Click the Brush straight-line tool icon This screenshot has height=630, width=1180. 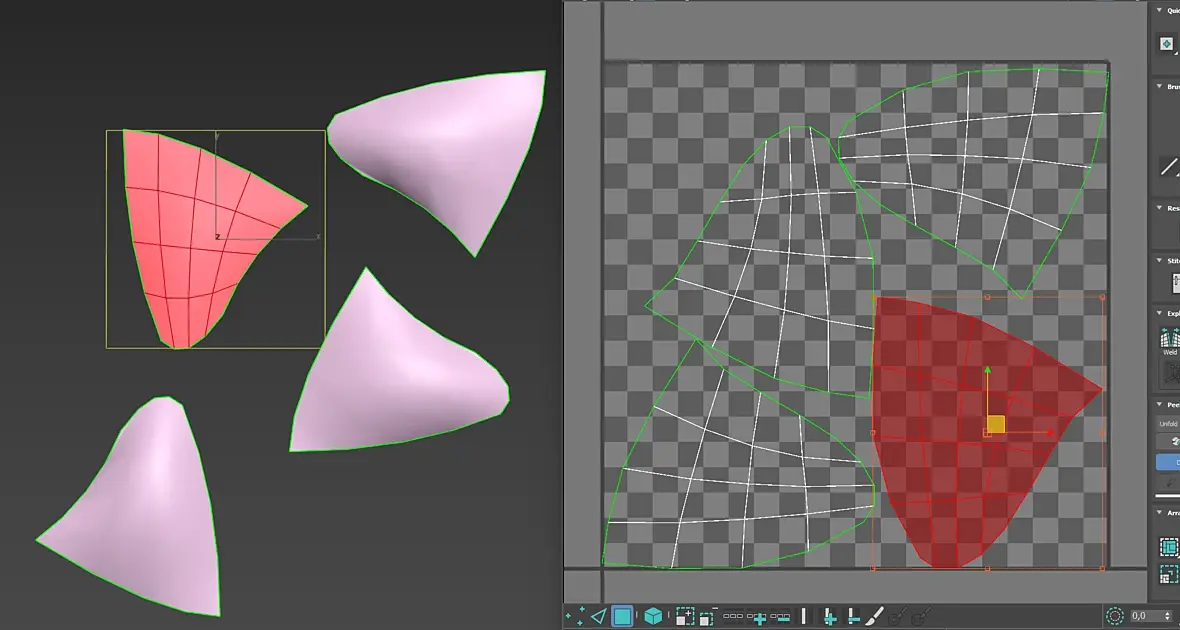point(1169,166)
